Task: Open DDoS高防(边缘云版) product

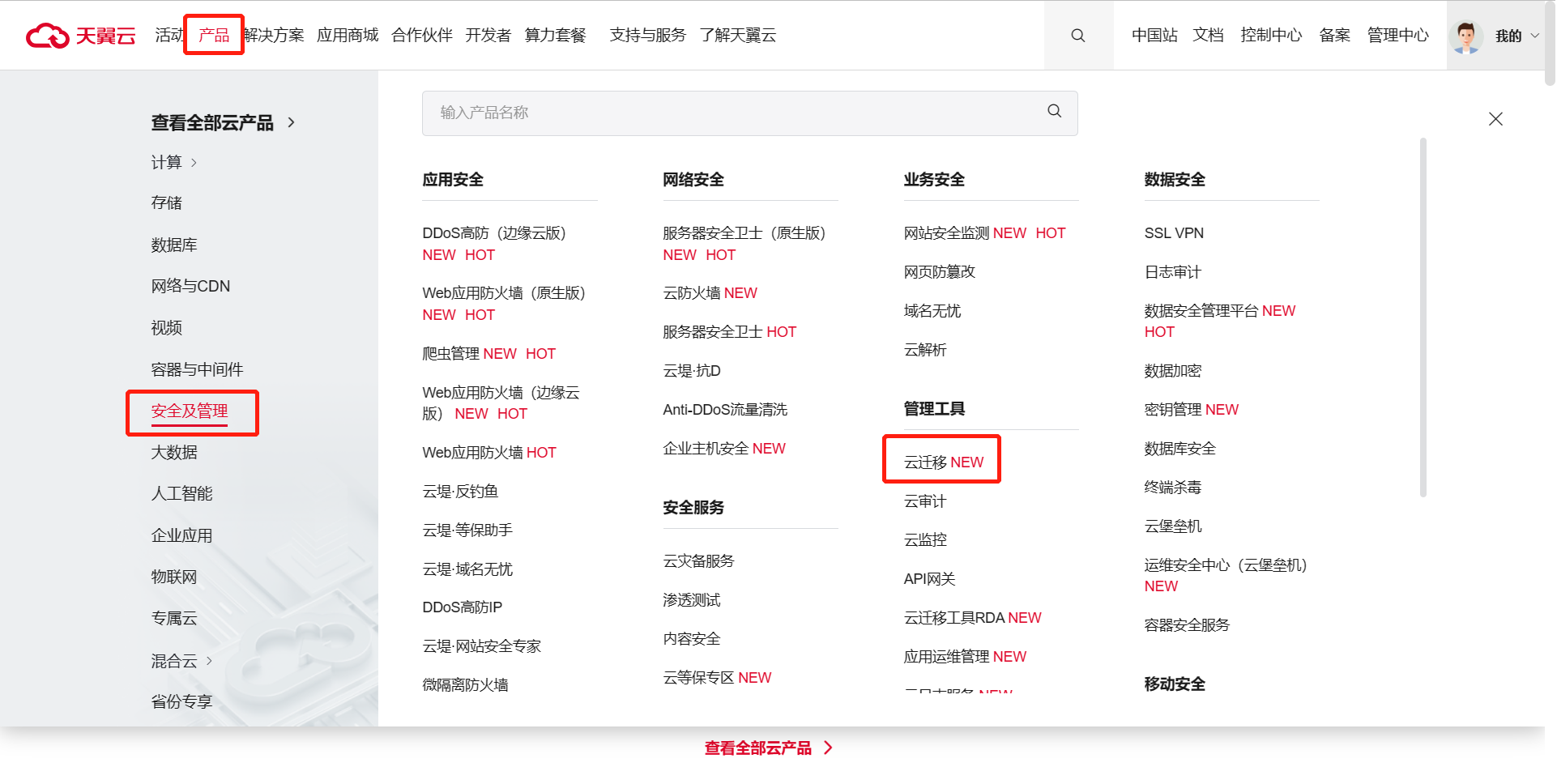Action: pyautogui.click(x=494, y=233)
